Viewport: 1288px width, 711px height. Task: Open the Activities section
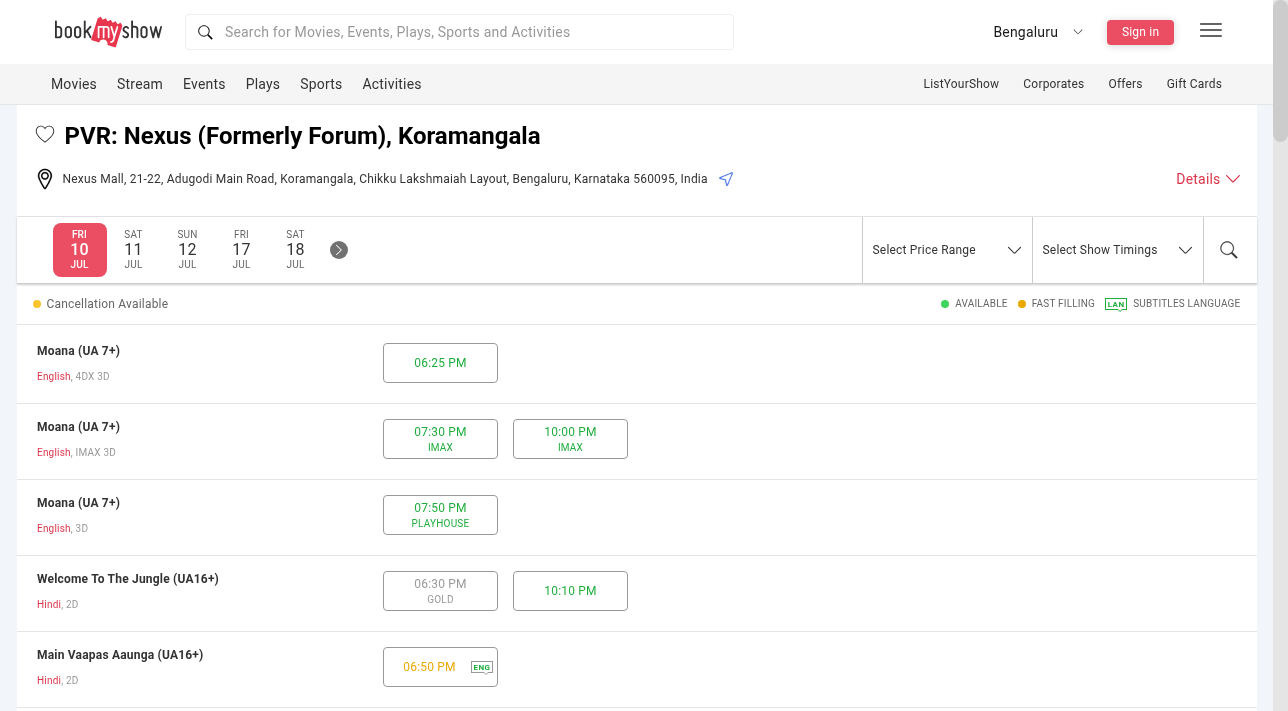pyautogui.click(x=392, y=84)
